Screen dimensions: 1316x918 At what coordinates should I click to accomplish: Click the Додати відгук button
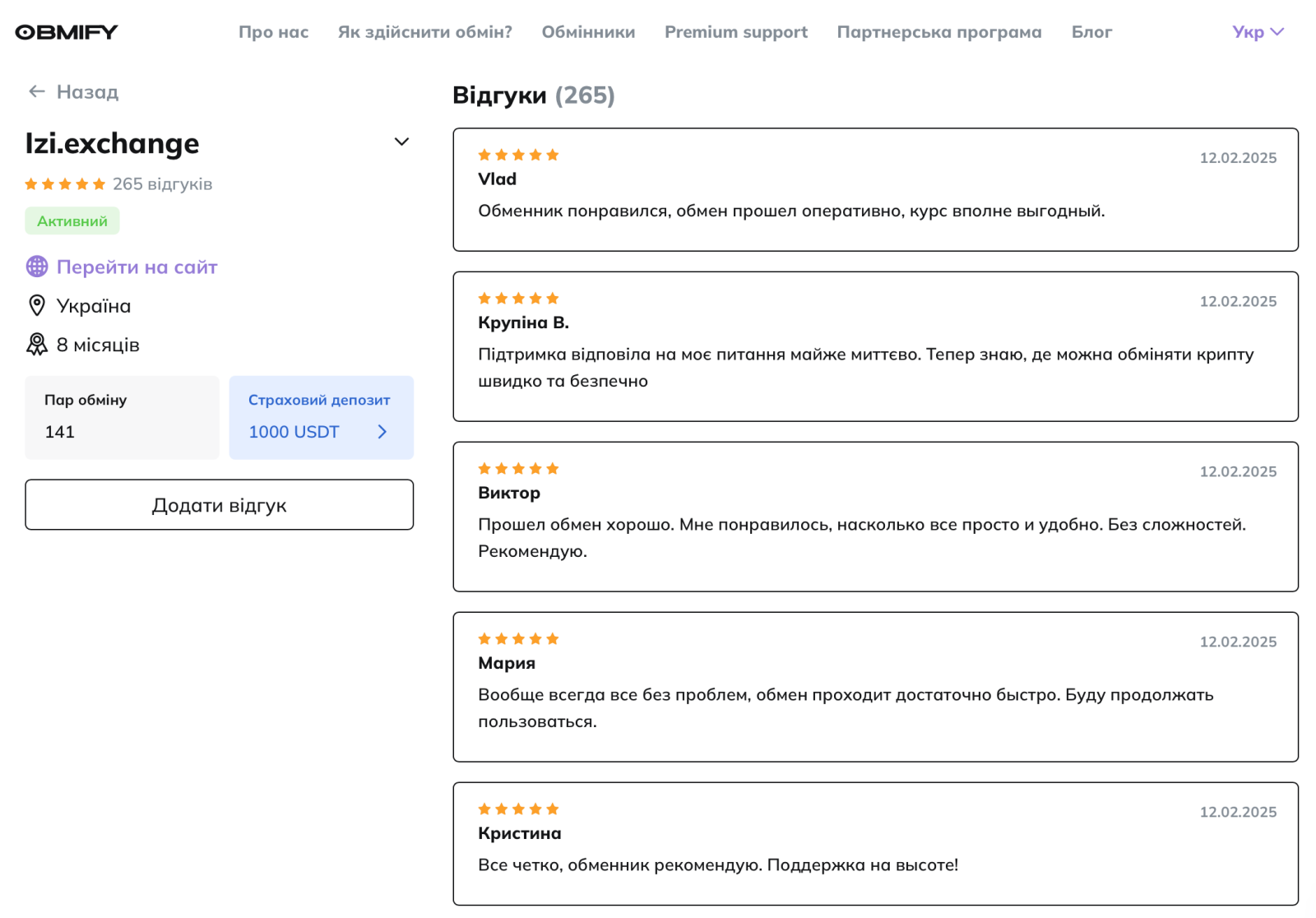tap(220, 505)
